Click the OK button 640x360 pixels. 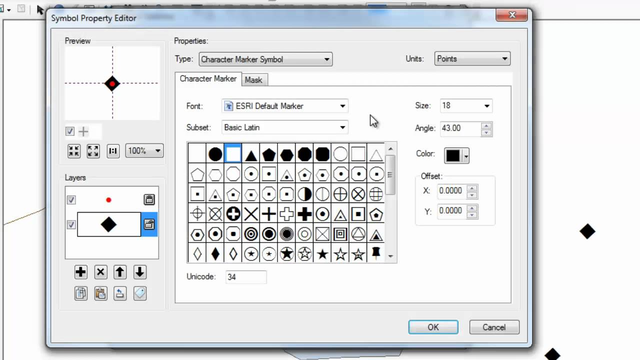tap(433, 327)
